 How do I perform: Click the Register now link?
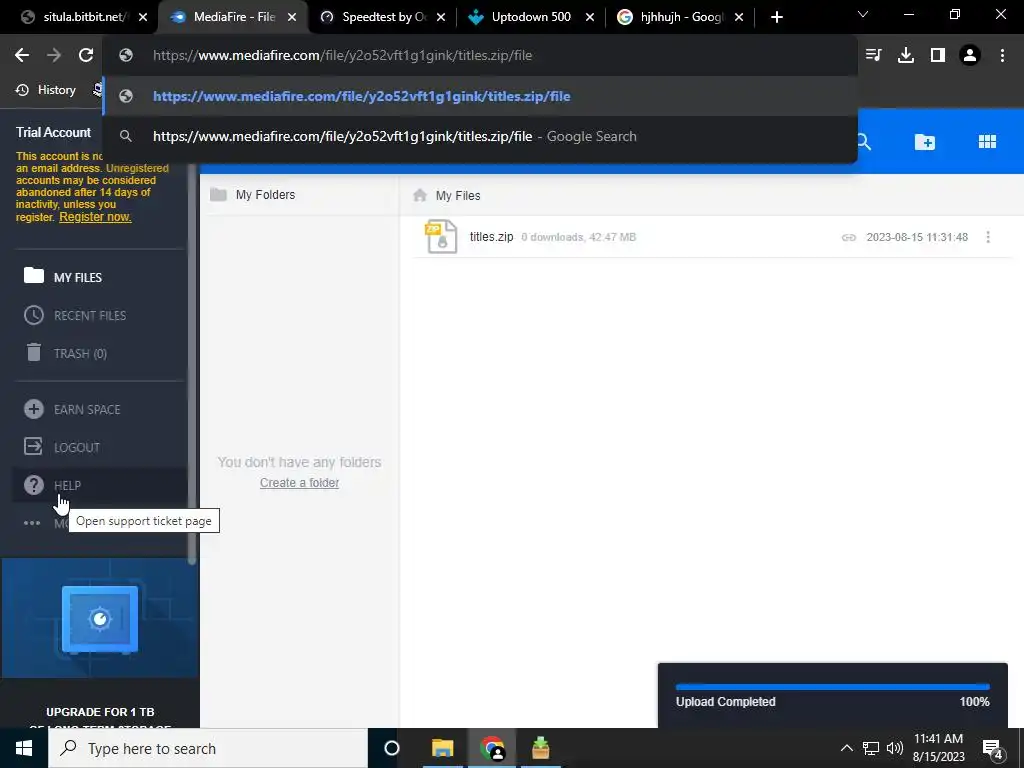95,217
